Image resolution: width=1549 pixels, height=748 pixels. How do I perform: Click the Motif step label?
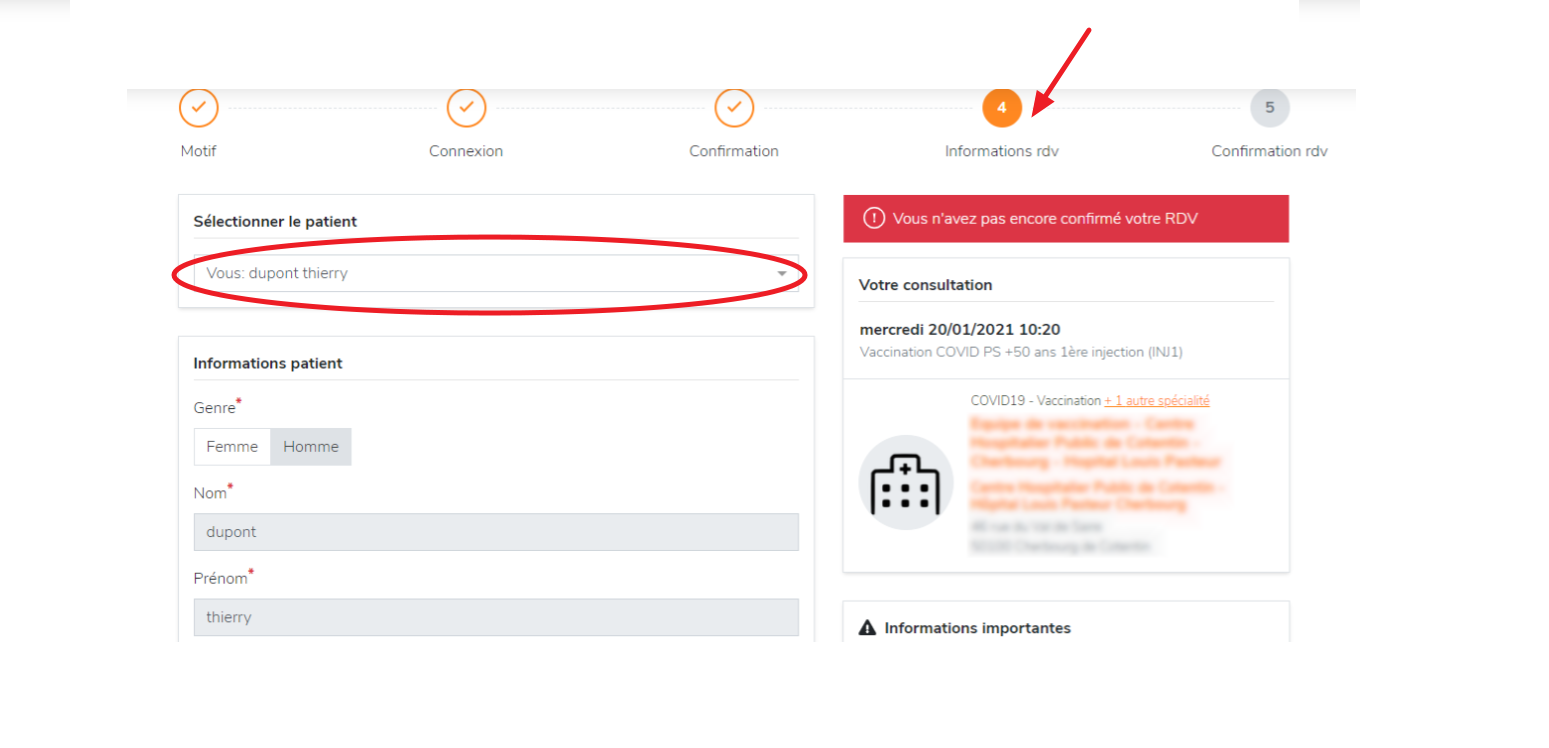coord(198,151)
